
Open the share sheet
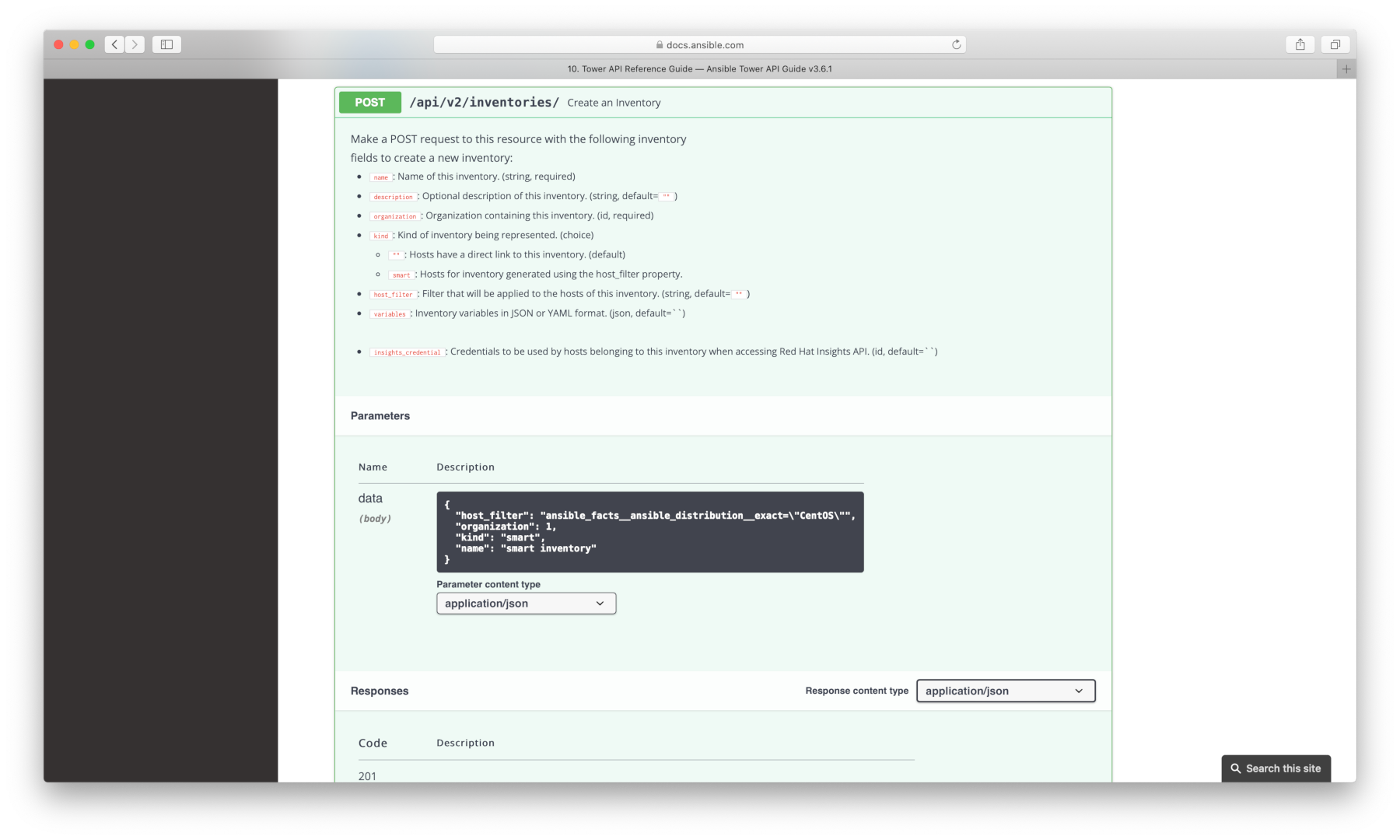(x=1300, y=44)
